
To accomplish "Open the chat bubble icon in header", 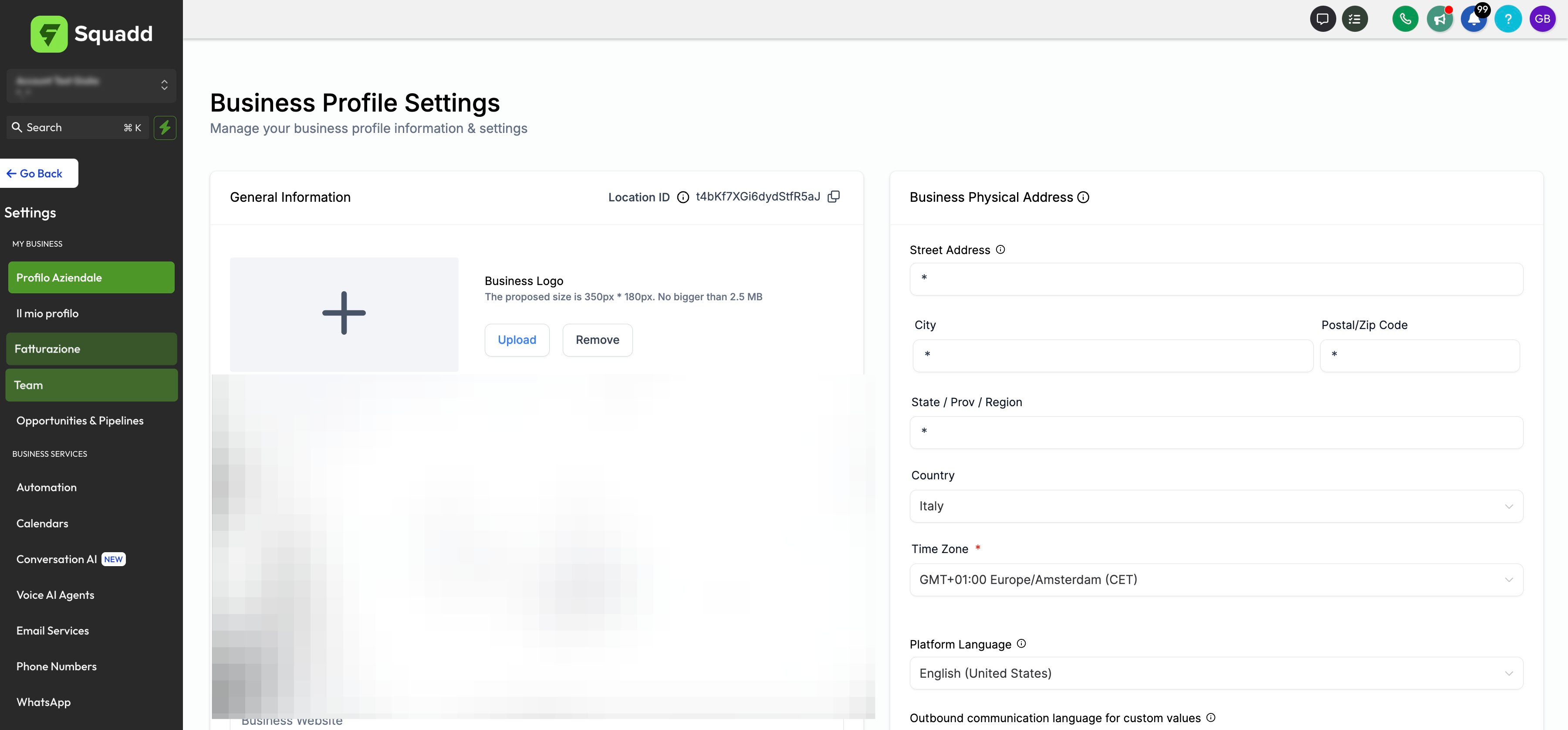I will (x=1322, y=19).
